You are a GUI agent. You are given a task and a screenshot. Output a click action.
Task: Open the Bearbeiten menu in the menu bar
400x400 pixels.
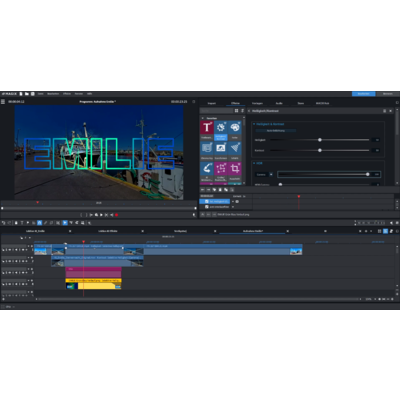(x=53, y=94)
